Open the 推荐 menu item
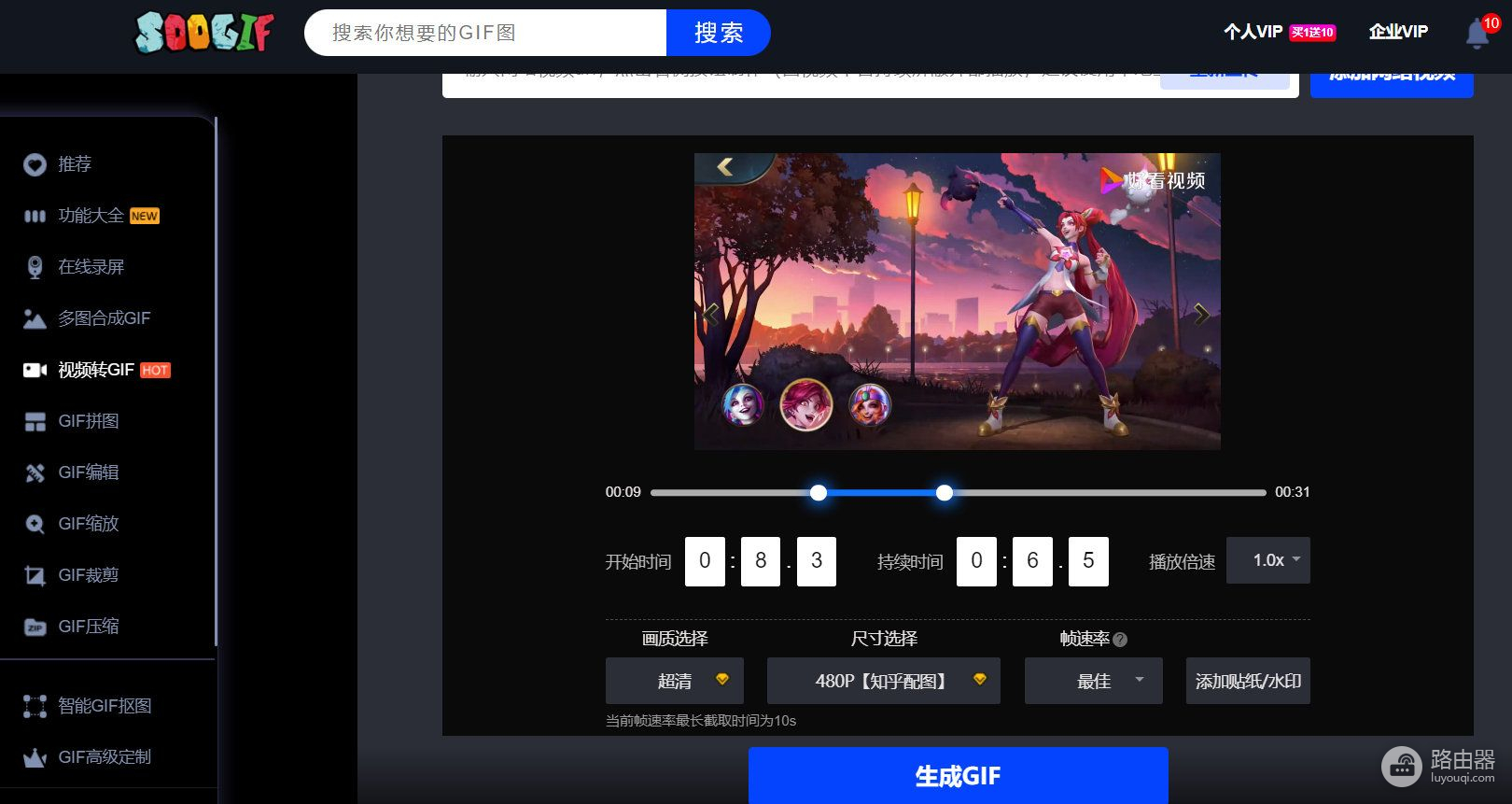This screenshot has height=804, width=1512. pos(75,164)
